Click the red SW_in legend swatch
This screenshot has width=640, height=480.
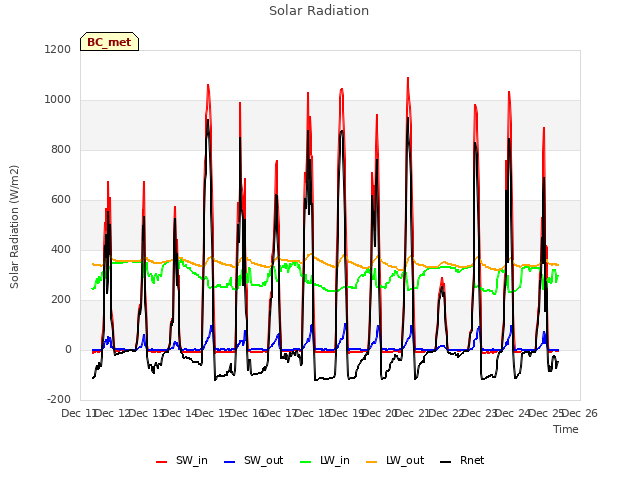click(x=162, y=462)
